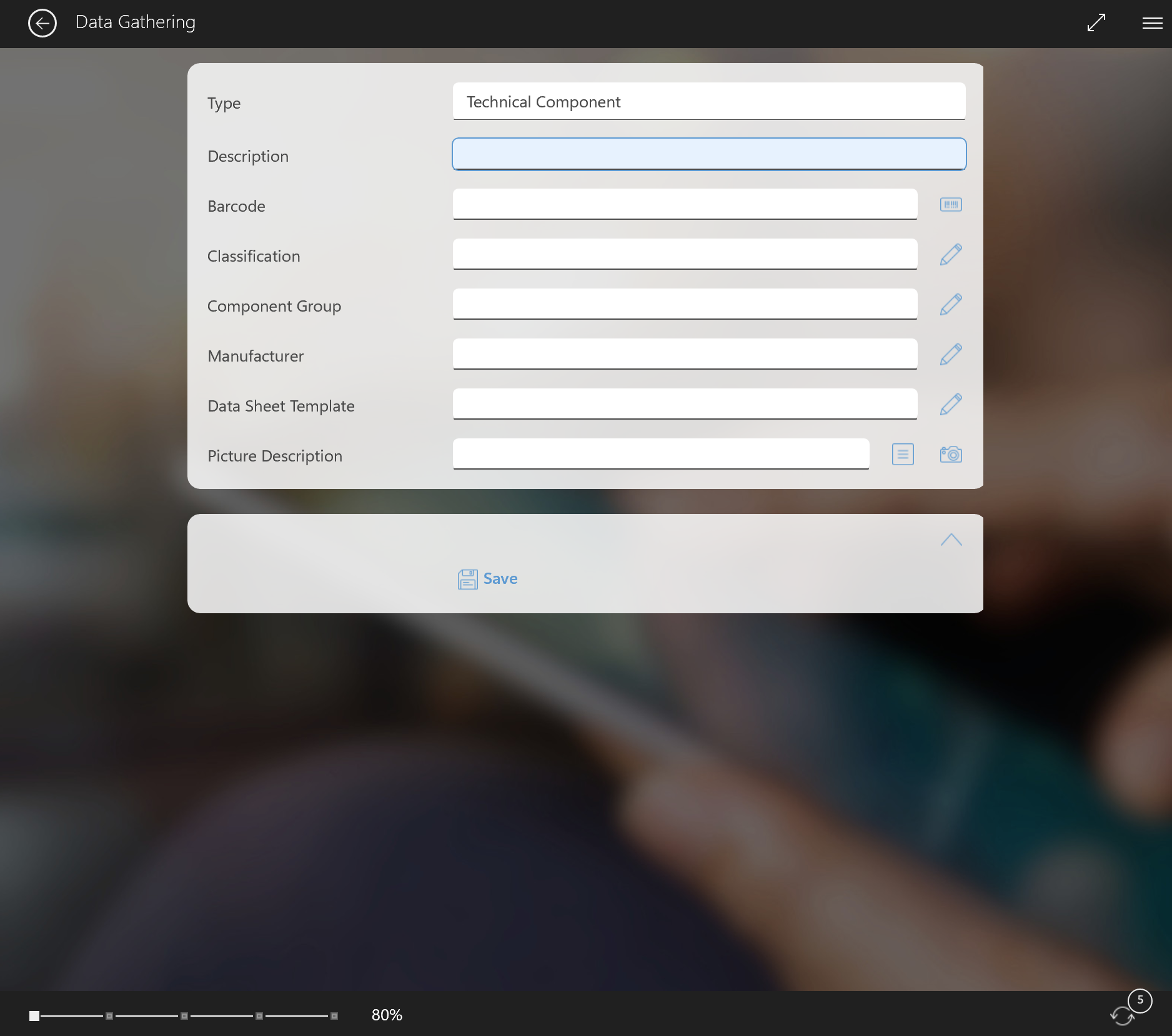Select the first step of the progress slider
1172x1036 pixels.
tap(34, 1016)
